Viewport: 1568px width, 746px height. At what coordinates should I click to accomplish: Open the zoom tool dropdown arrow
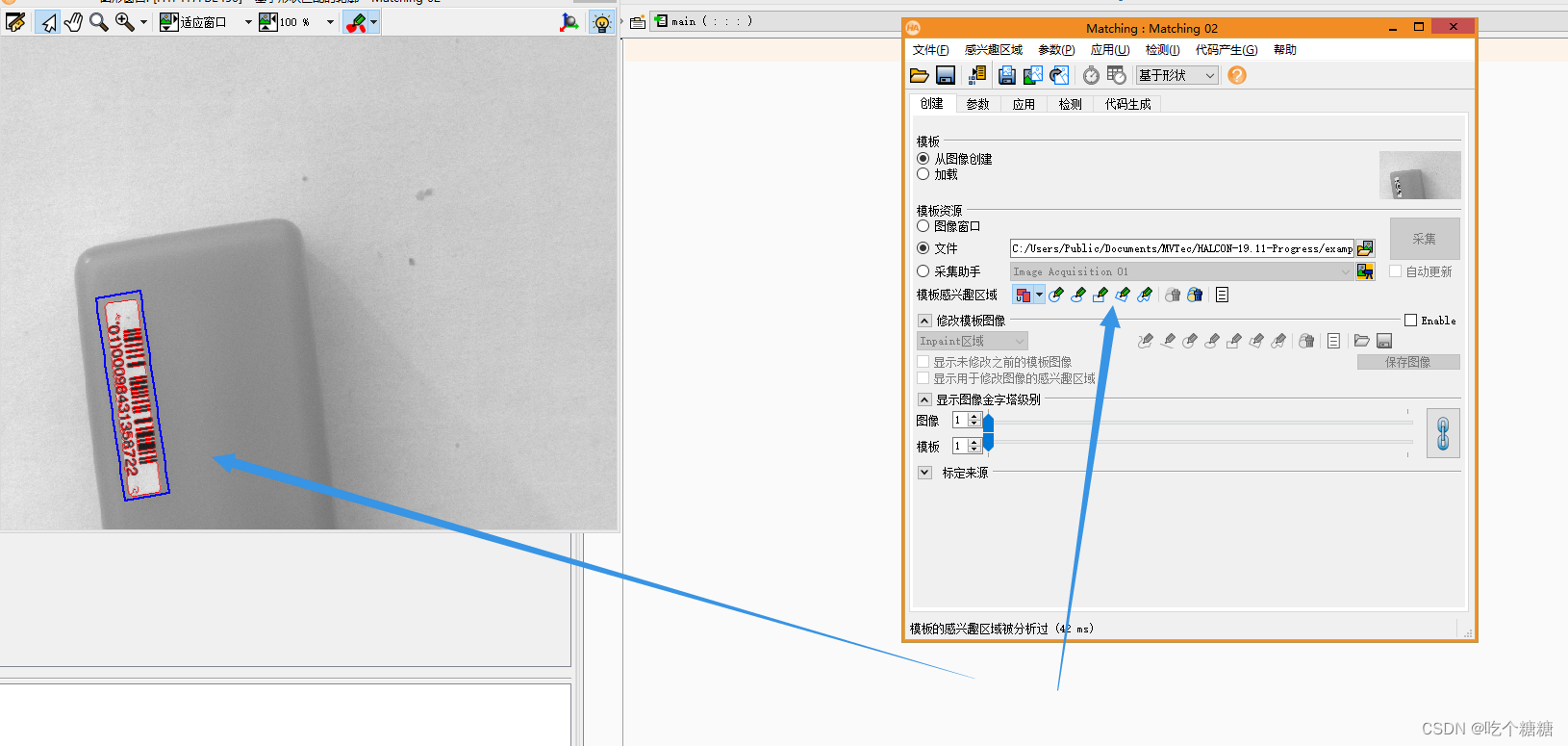coord(143,21)
